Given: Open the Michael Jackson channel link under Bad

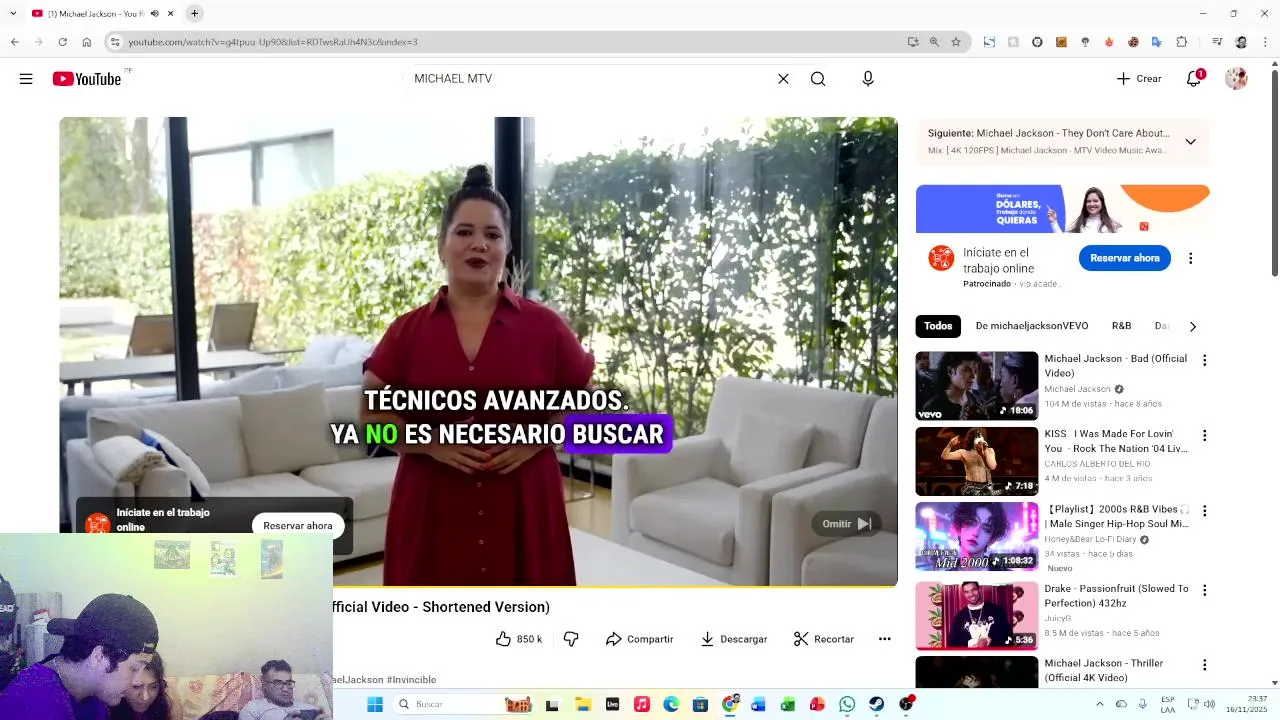Looking at the screenshot, I should tap(1077, 389).
